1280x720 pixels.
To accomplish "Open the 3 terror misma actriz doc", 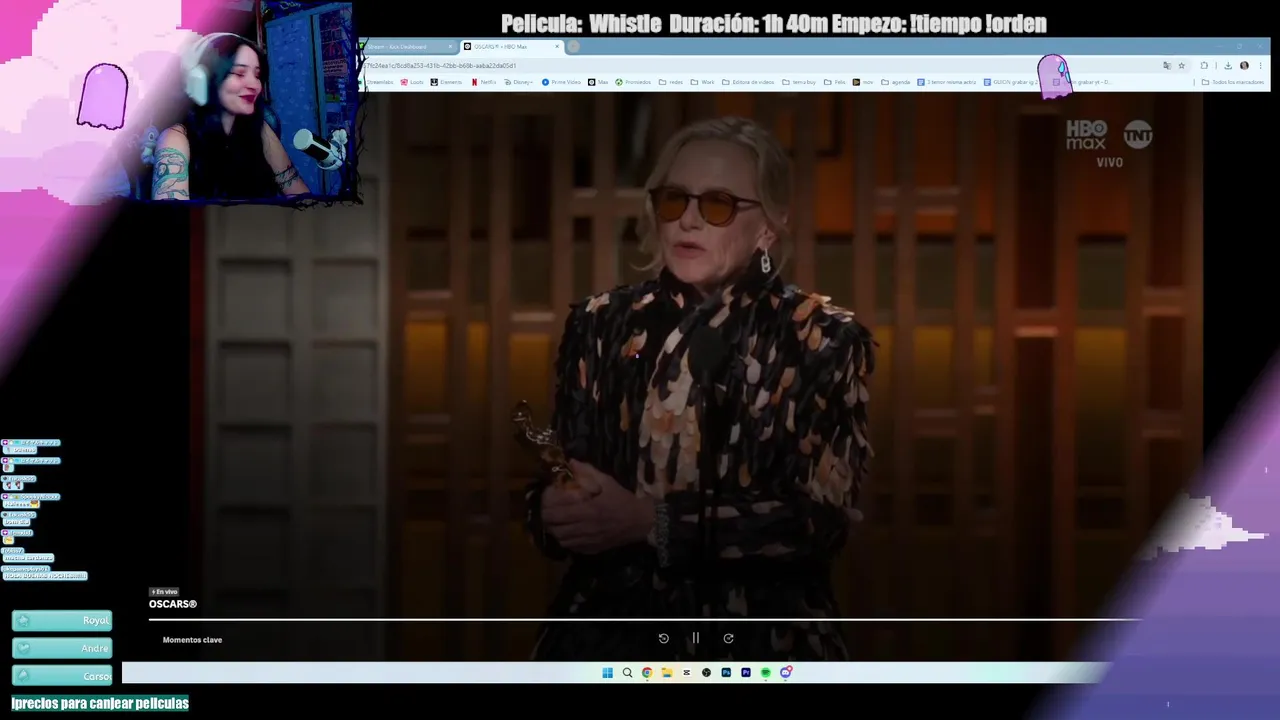I will tap(947, 82).
